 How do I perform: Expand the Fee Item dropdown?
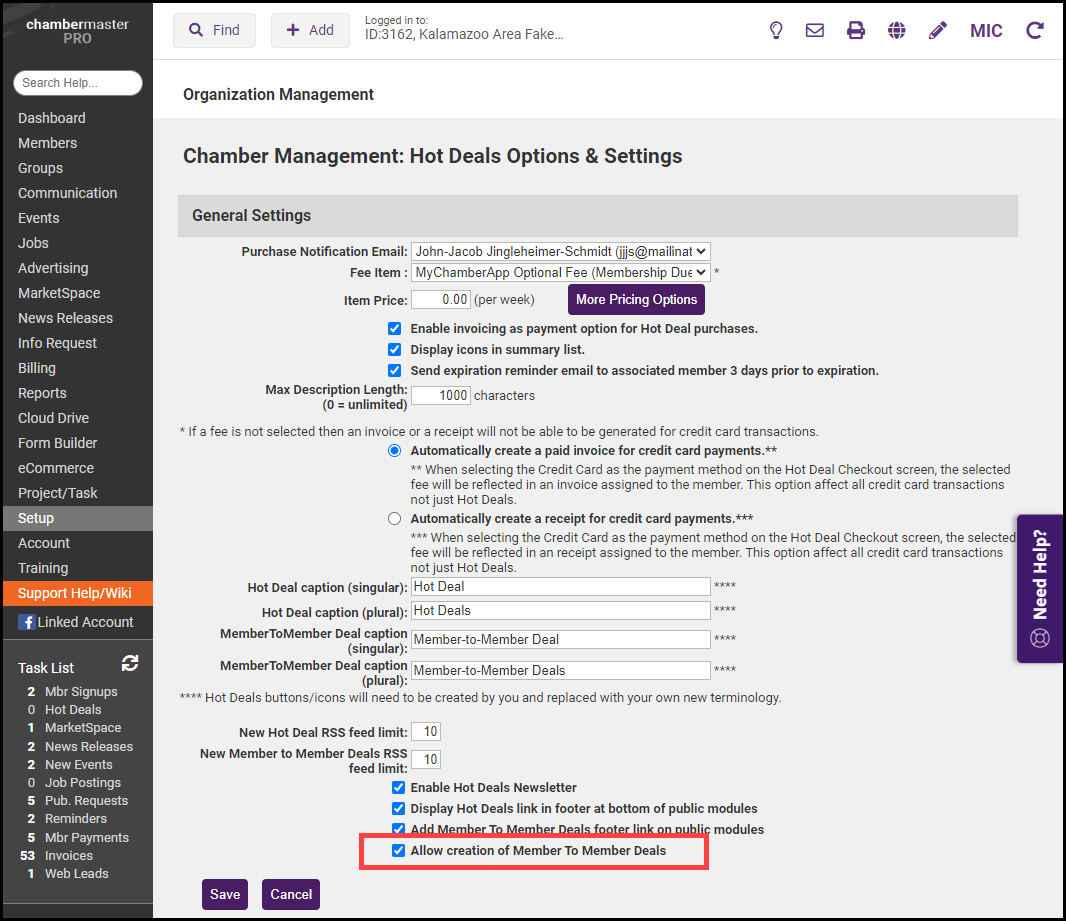560,272
